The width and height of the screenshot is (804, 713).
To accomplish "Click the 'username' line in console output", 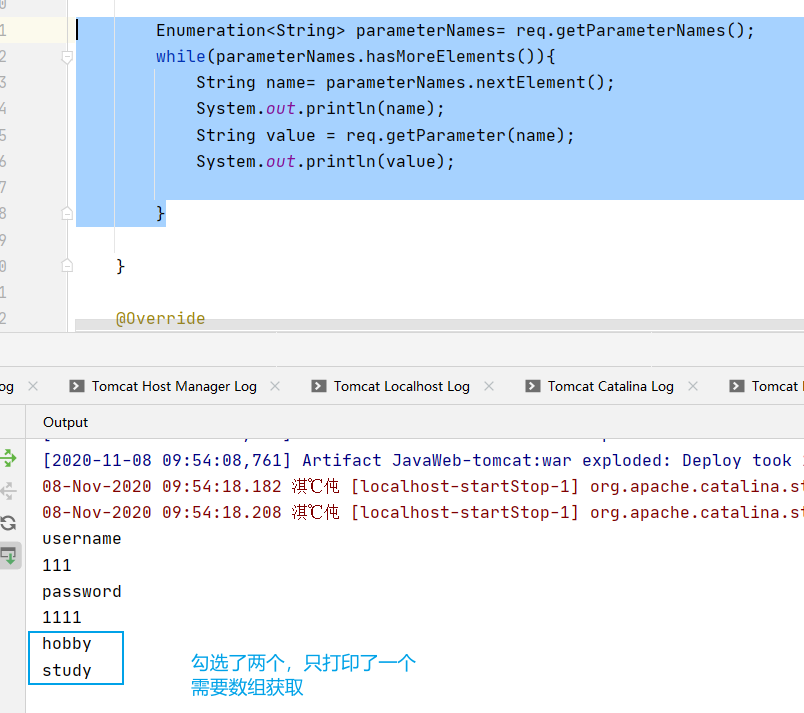I will [x=82, y=539].
